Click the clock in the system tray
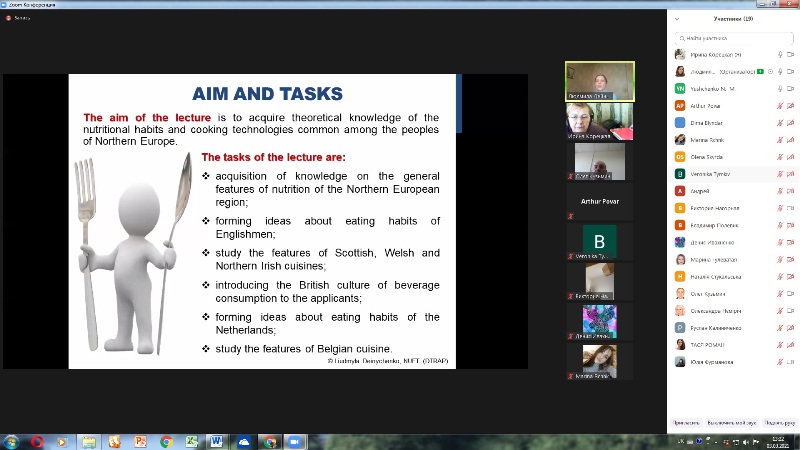Screen dimensions: 800x450 click(x=779, y=442)
